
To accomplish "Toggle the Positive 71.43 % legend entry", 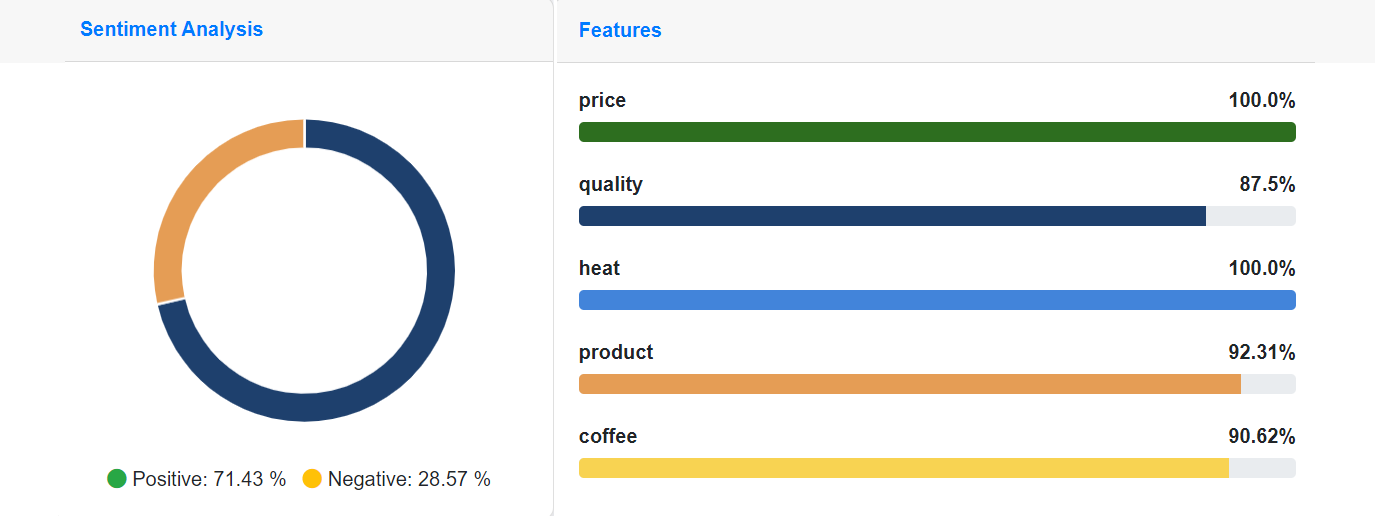I will point(197,479).
